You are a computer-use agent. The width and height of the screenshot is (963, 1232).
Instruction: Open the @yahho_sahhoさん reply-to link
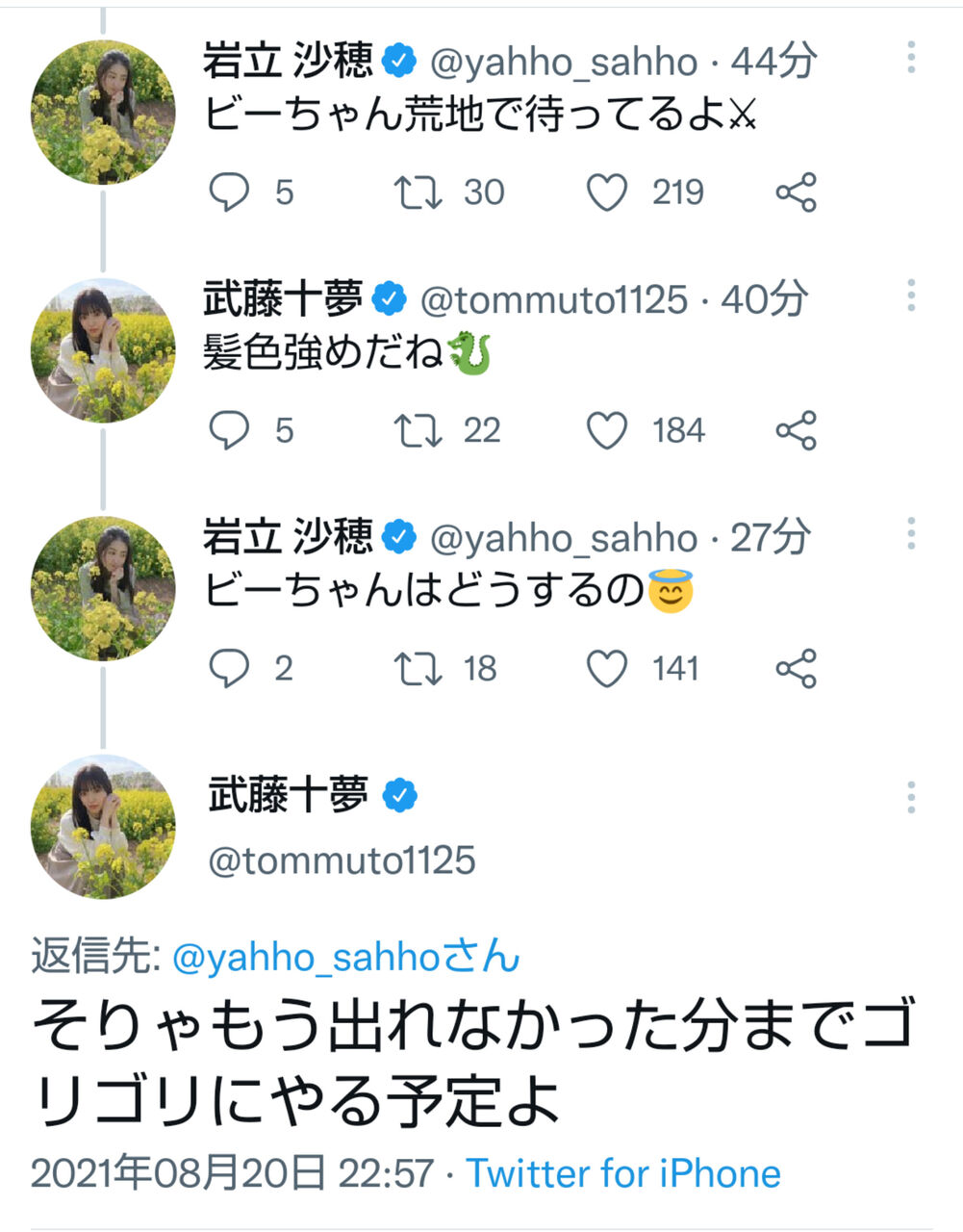tap(345, 957)
